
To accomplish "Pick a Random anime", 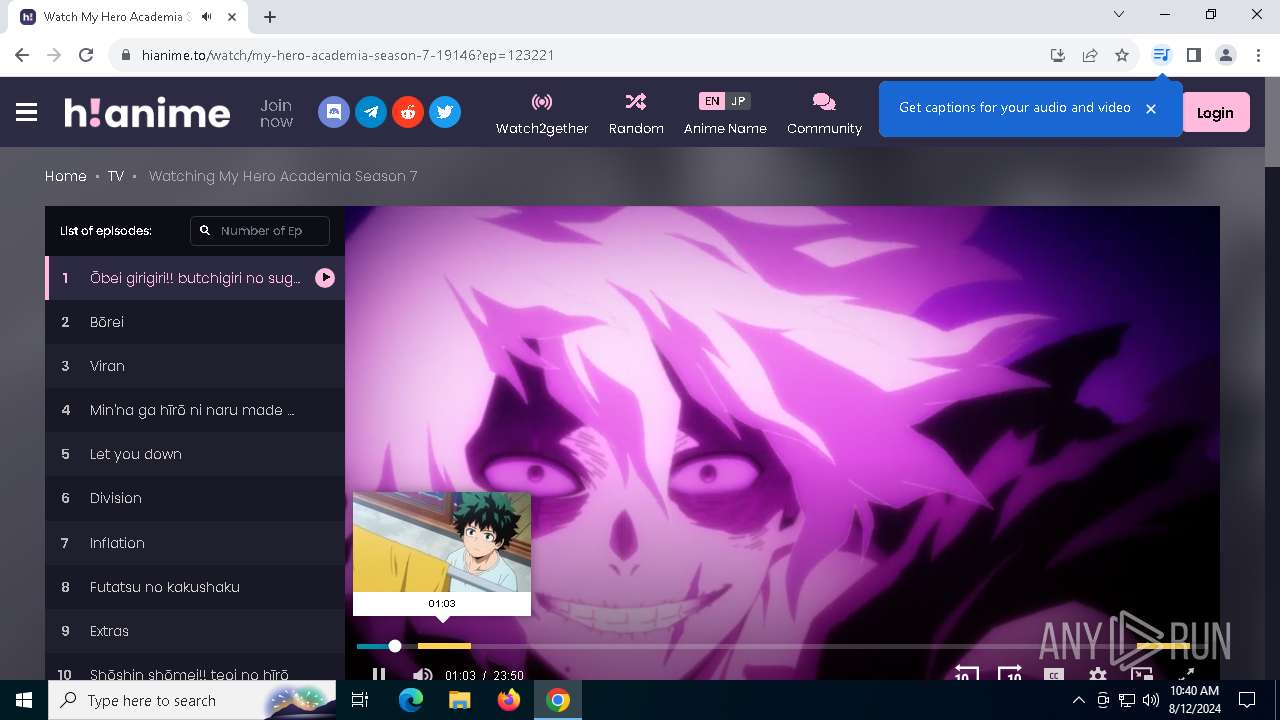I will click(x=636, y=113).
